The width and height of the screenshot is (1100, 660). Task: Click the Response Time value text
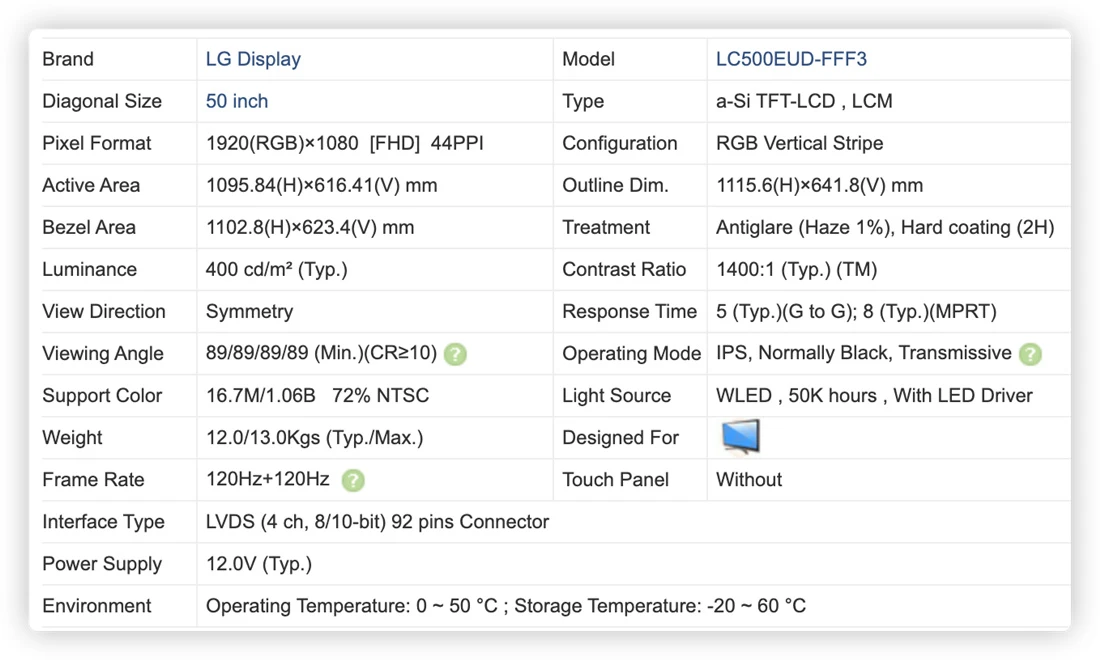(856, 311)
